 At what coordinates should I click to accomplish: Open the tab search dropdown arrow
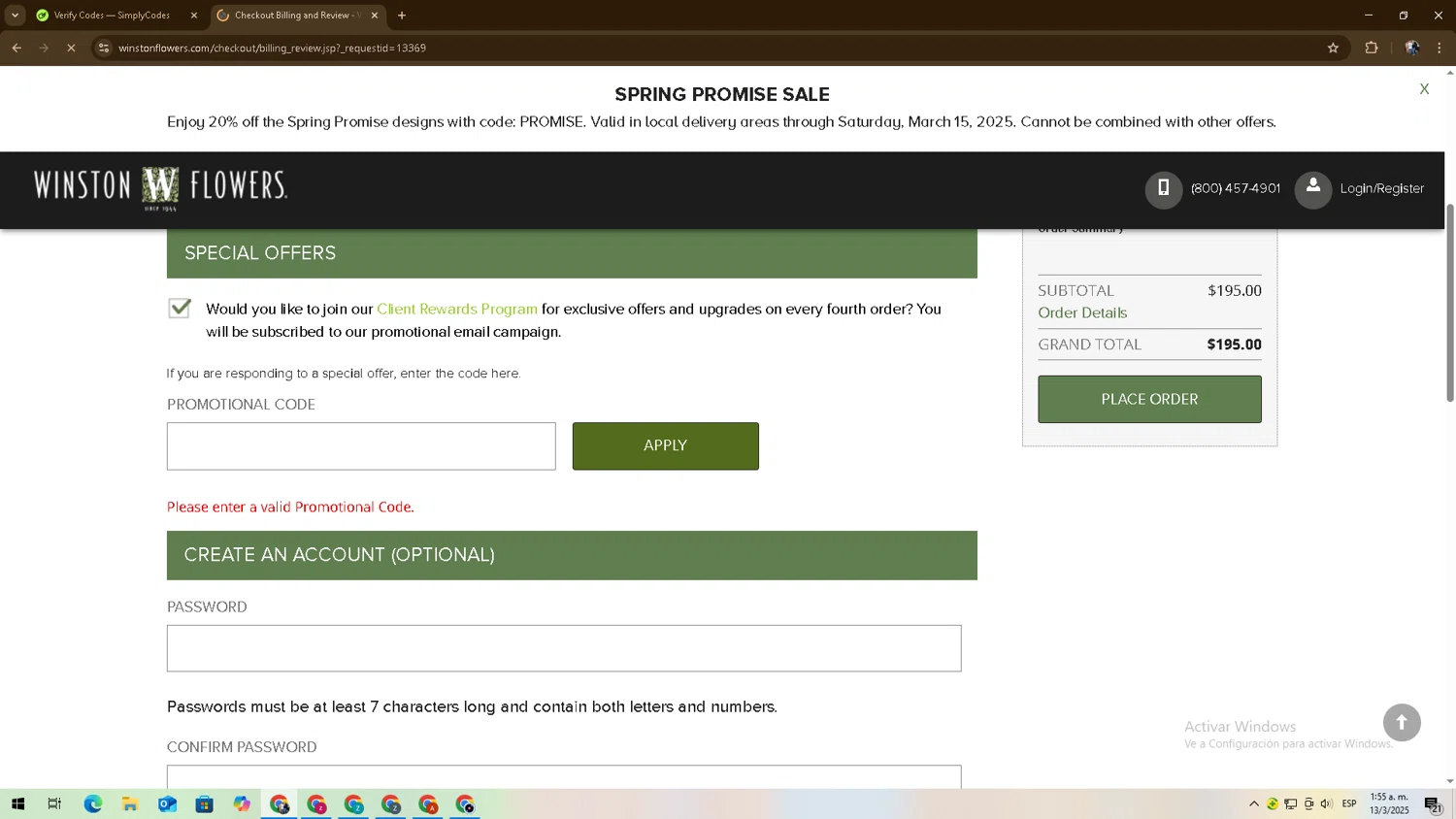point(15,16)
